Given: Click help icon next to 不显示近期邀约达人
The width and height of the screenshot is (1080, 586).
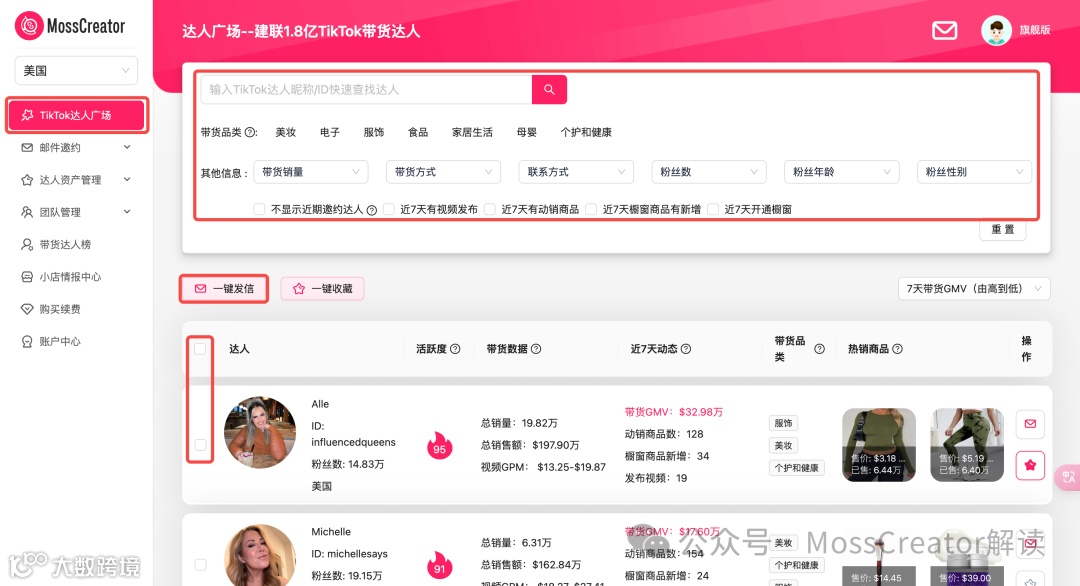Looking at the screenshot, I should coord(372,210).
